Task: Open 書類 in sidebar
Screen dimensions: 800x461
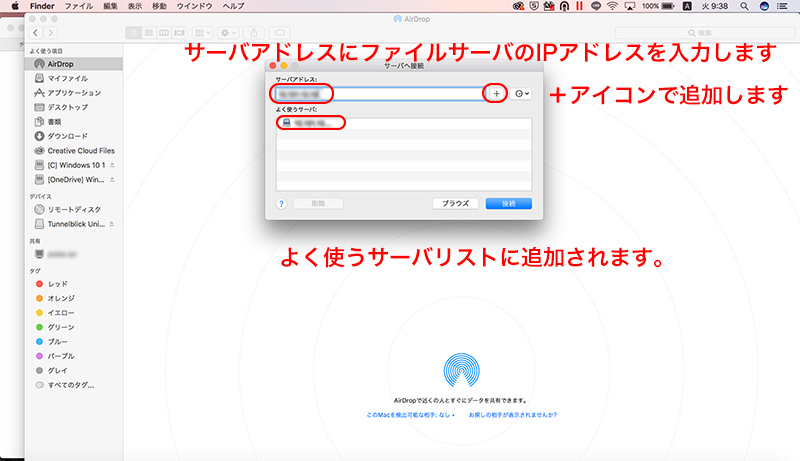Action: point(74,122)
